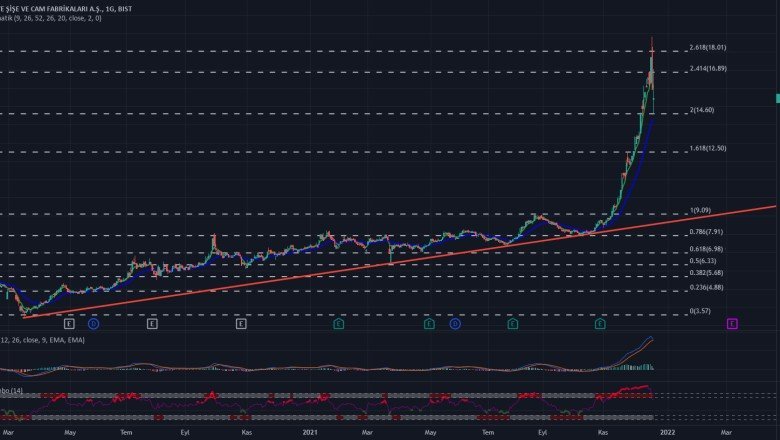Click the chart title with 1G, BIST
The width and height of the screenshot is (780, 440).
[x=66, y=9]
